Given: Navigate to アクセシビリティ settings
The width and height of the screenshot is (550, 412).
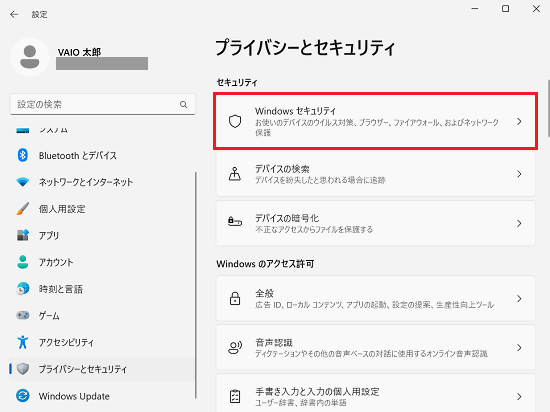Looking at the screenshot, I should click(102, 342).
